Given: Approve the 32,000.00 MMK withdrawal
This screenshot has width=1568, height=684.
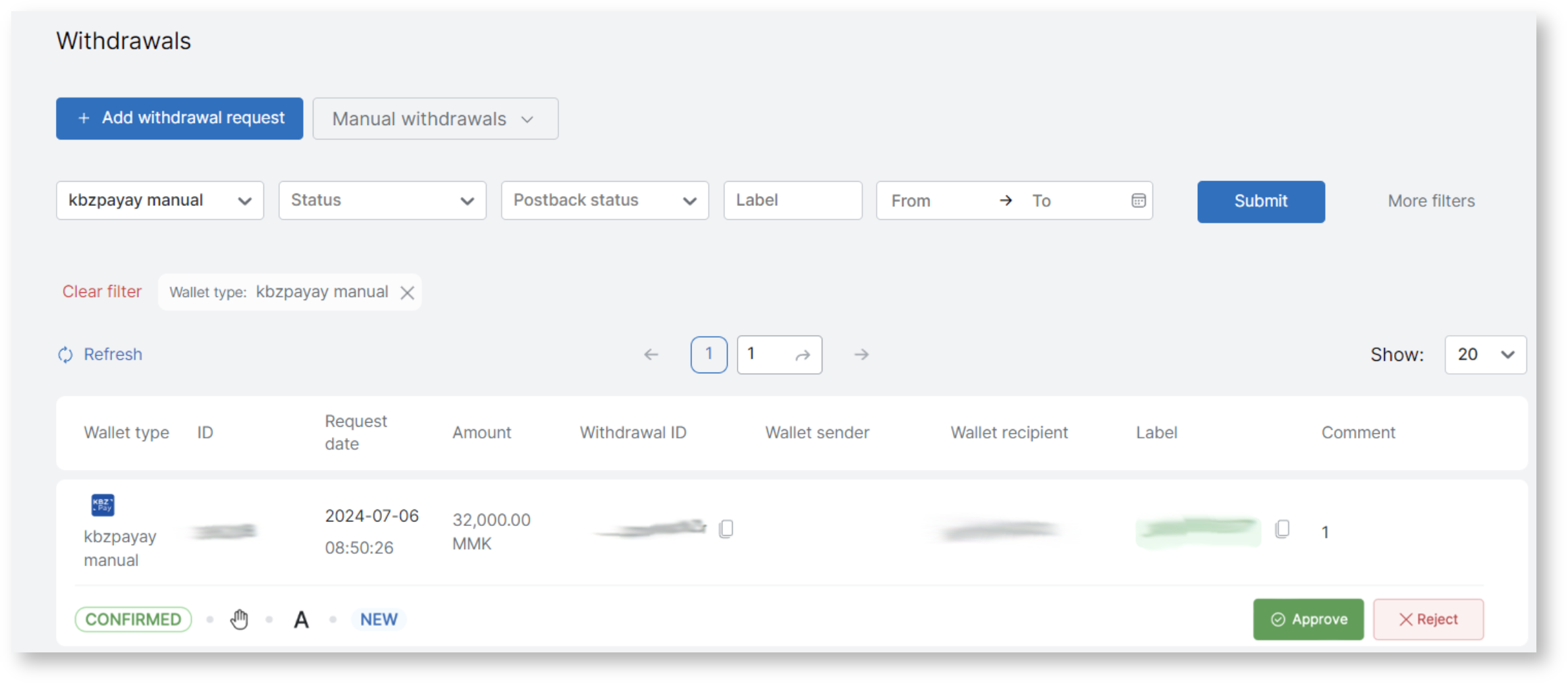Looking at the screenshot, I should [1308, 619].
